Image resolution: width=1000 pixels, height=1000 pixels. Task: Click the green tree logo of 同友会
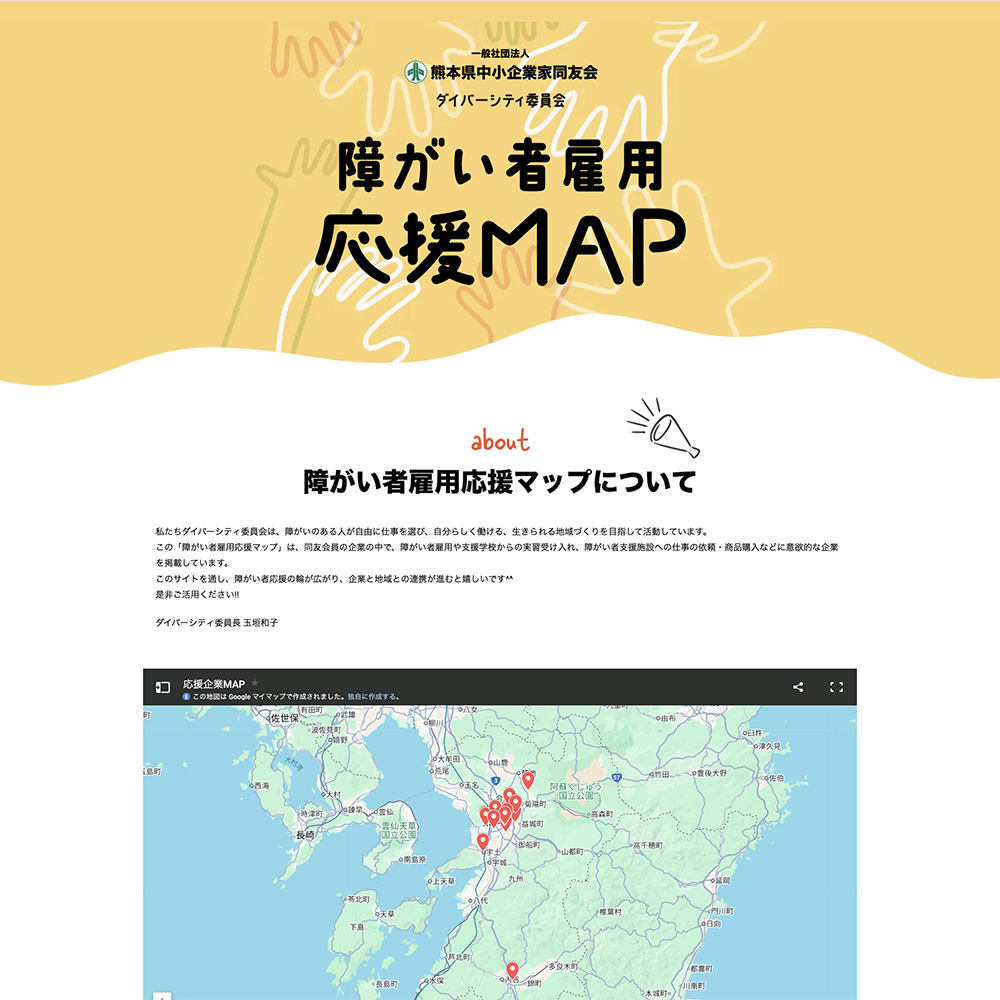click(x=415, y=72)
